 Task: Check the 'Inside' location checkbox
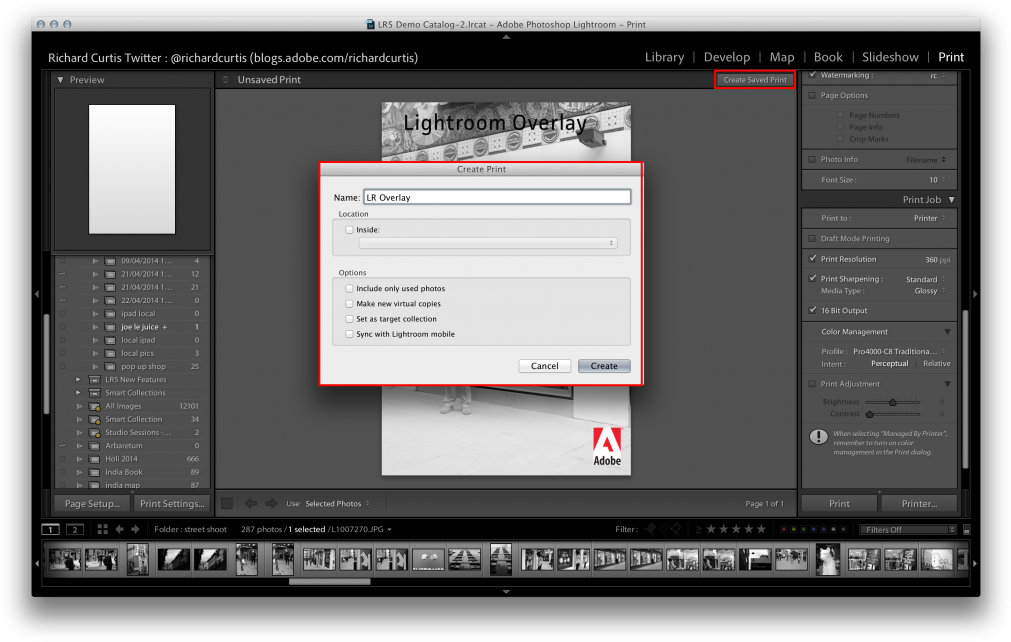point(349,229)
